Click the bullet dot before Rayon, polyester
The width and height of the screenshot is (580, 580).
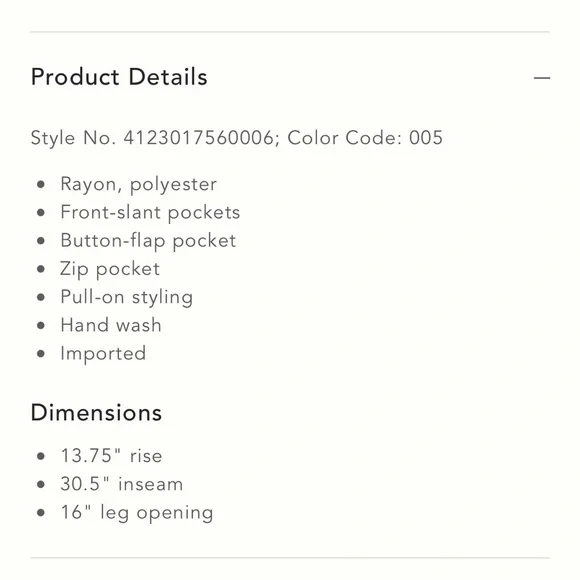click(41, 184)
